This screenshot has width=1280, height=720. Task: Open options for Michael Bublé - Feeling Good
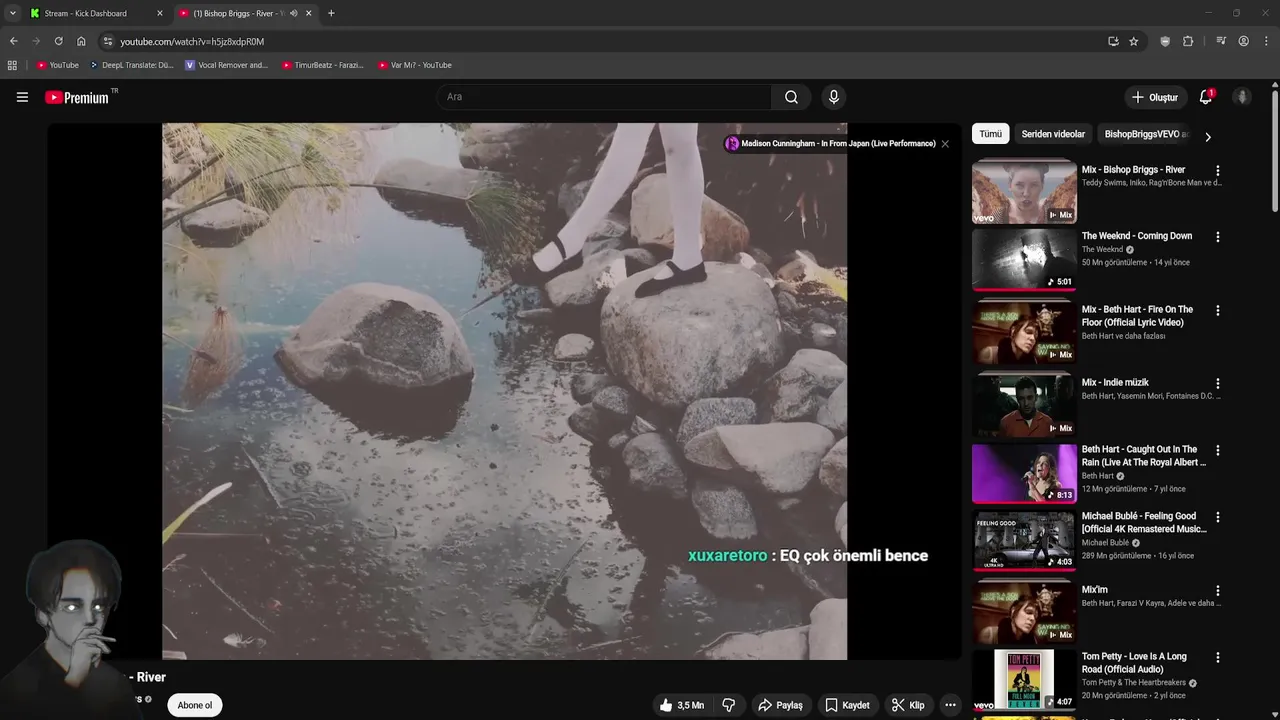(x=1217, y=518)
